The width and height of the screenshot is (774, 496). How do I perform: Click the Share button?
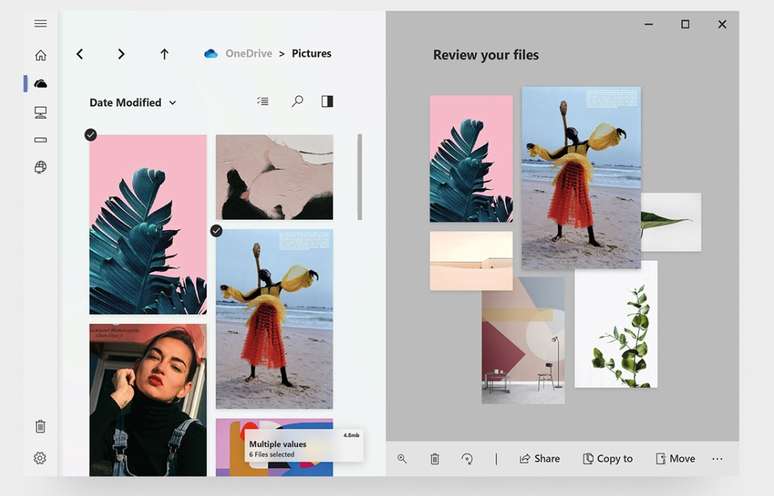tap(540, 458)
